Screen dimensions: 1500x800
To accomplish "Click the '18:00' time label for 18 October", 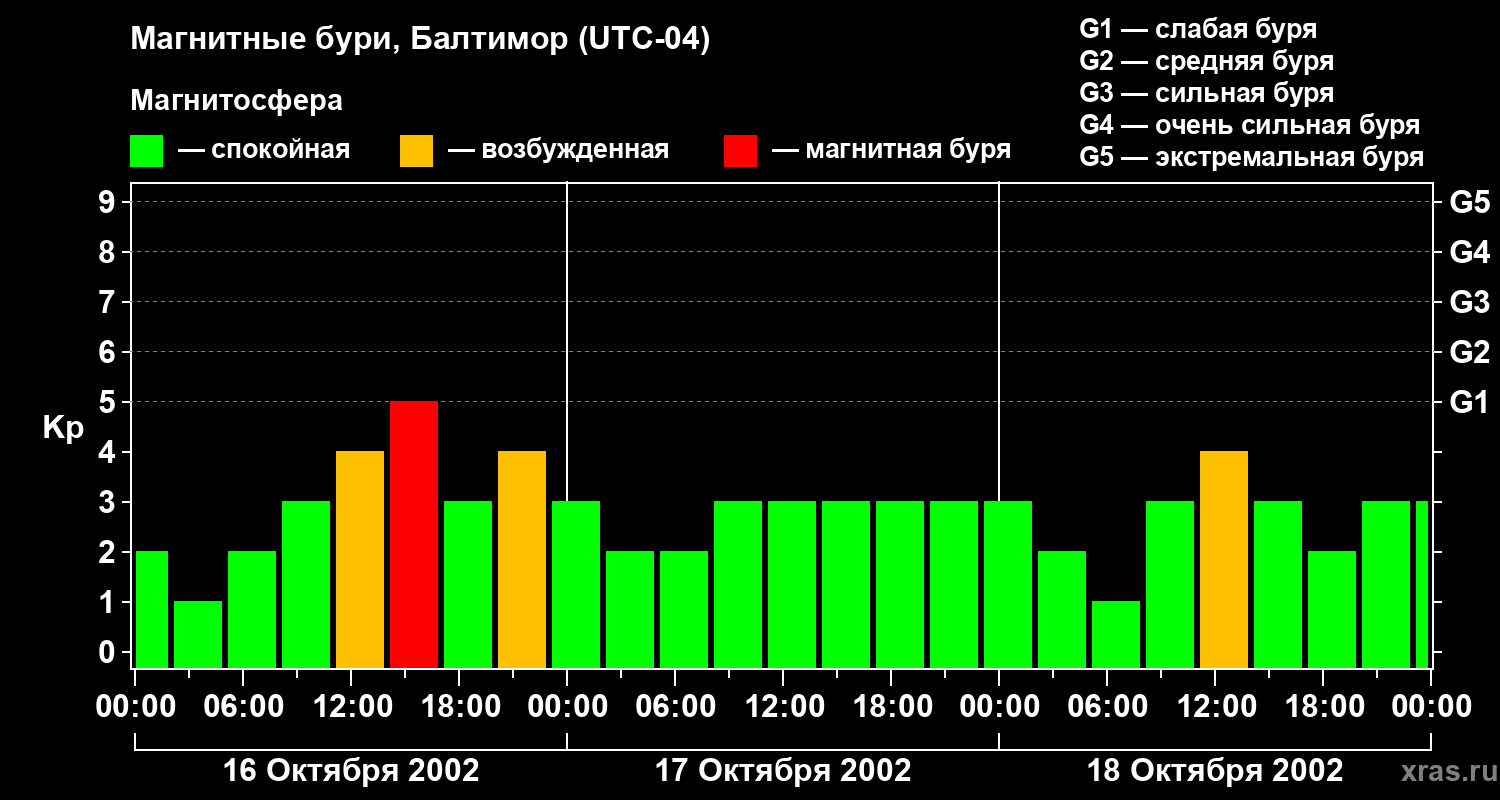I will [x=1323, y=707].
